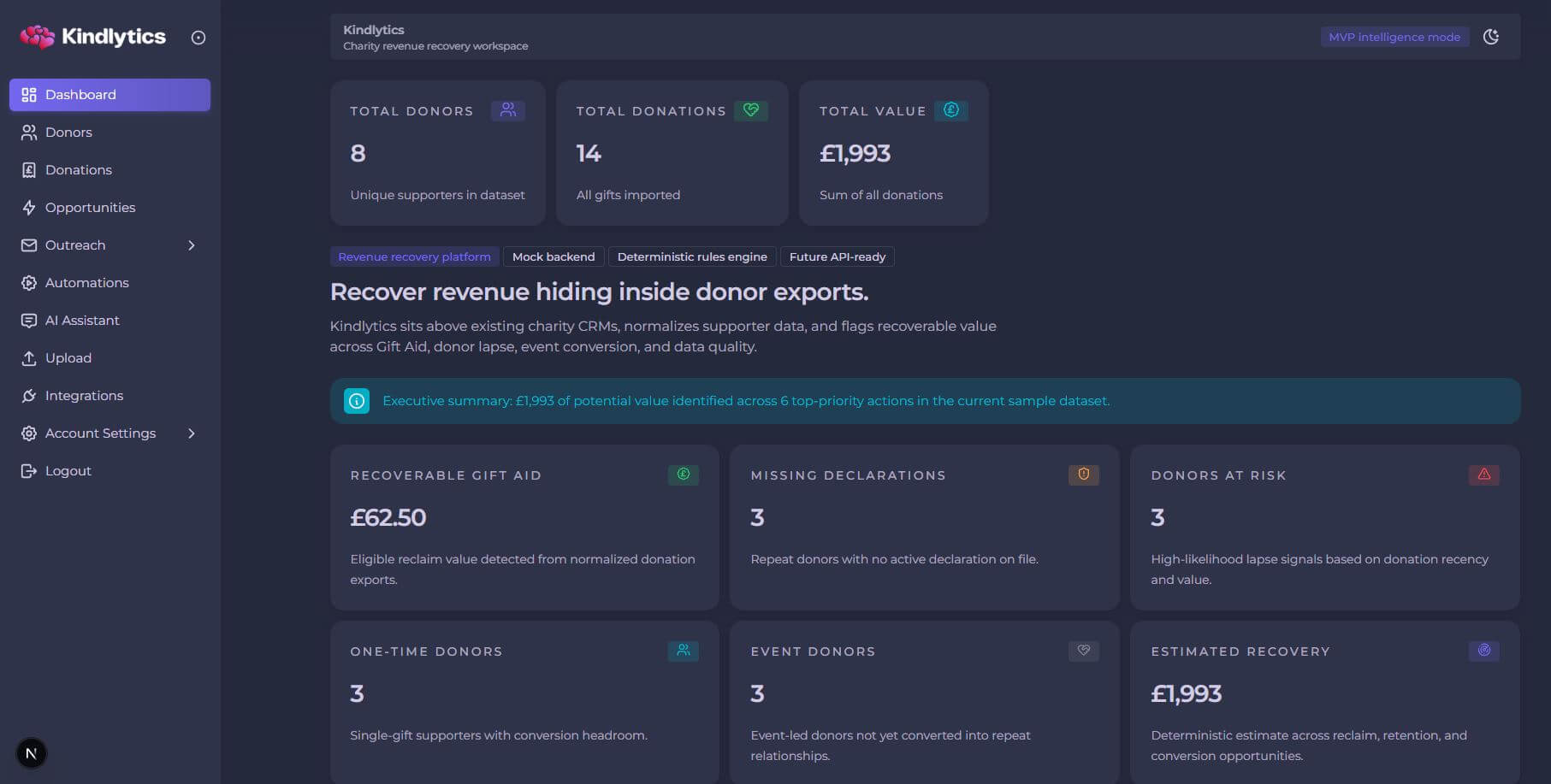Image resolution: width=1551 pixels, height=784 pixels.
Task: Click the Total Value £1,993 figure
Action: [855, 153]
